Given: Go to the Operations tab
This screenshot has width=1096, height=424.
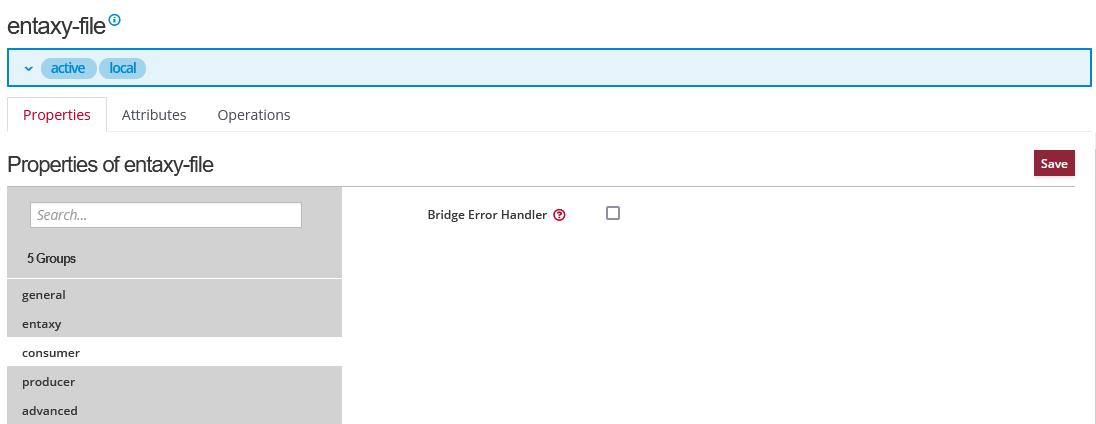Looking at the screenshot, I should click(x=254, y=115).
